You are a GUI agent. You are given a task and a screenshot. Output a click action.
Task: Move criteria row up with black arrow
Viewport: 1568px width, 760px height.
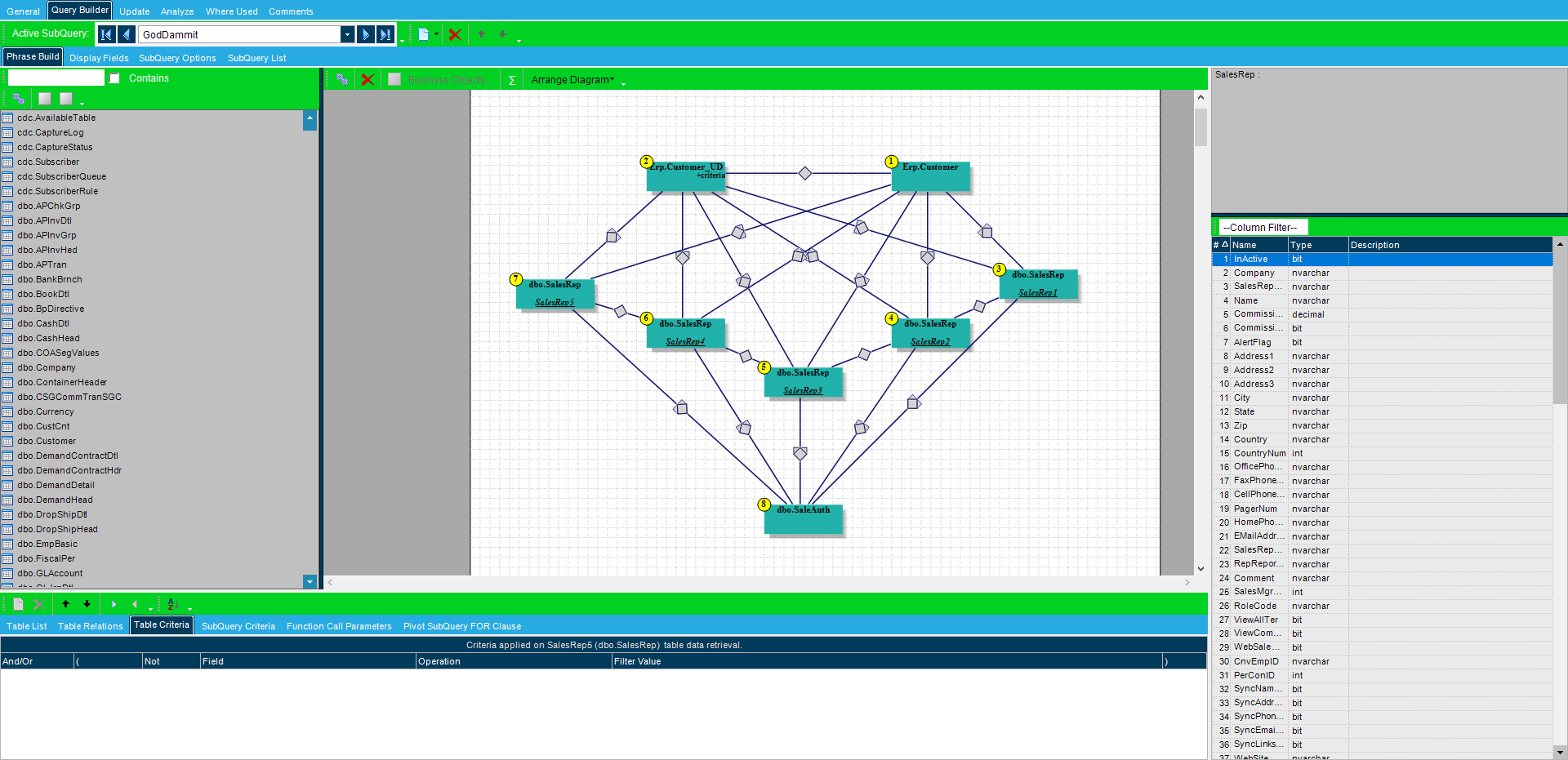point(65,604)
